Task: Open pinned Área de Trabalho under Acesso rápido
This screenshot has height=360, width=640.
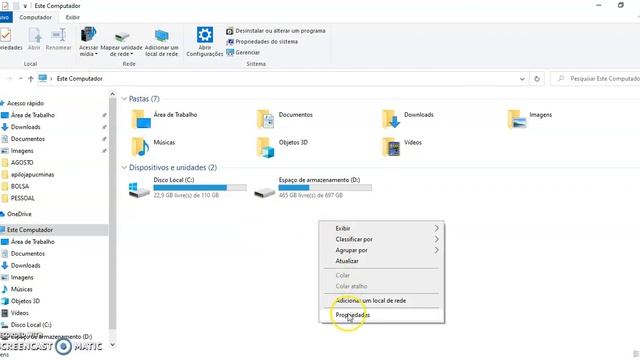Action: (x=33, y=115)
